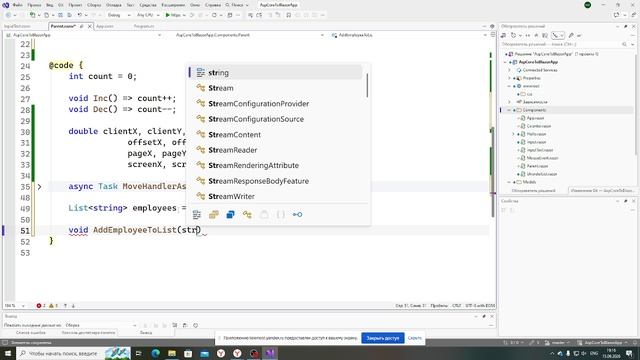Select MouseEvent.razor in Solution Explorer
Screen dimensions: 640x360
coord(542,158)
